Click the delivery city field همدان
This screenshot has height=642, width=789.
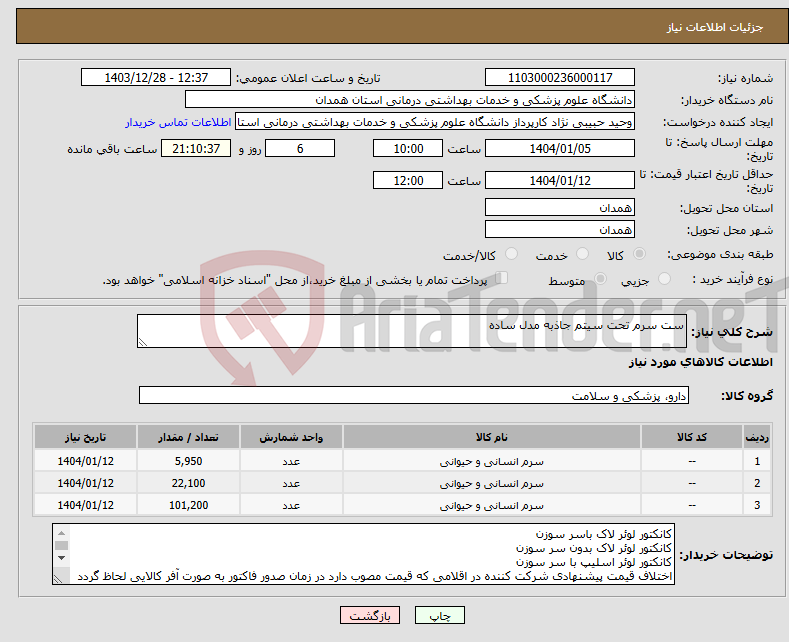pyautogui.click(x=560, y=229)
